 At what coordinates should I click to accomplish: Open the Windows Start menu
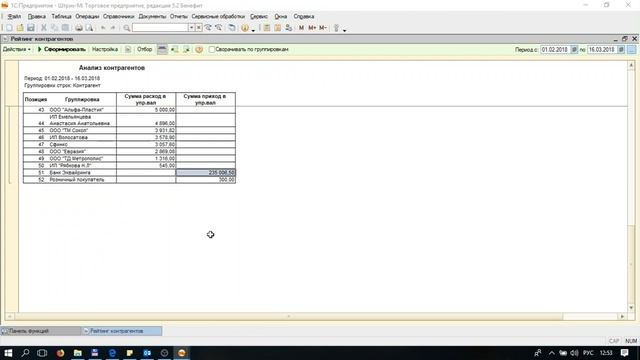tap(8, 353)
